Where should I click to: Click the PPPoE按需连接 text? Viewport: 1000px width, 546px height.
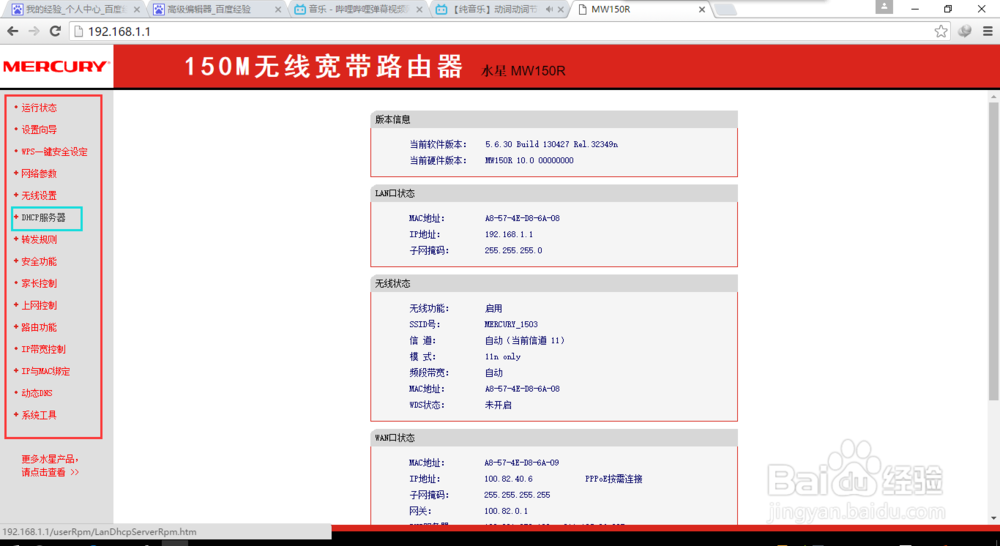click(x=614, y=479)
